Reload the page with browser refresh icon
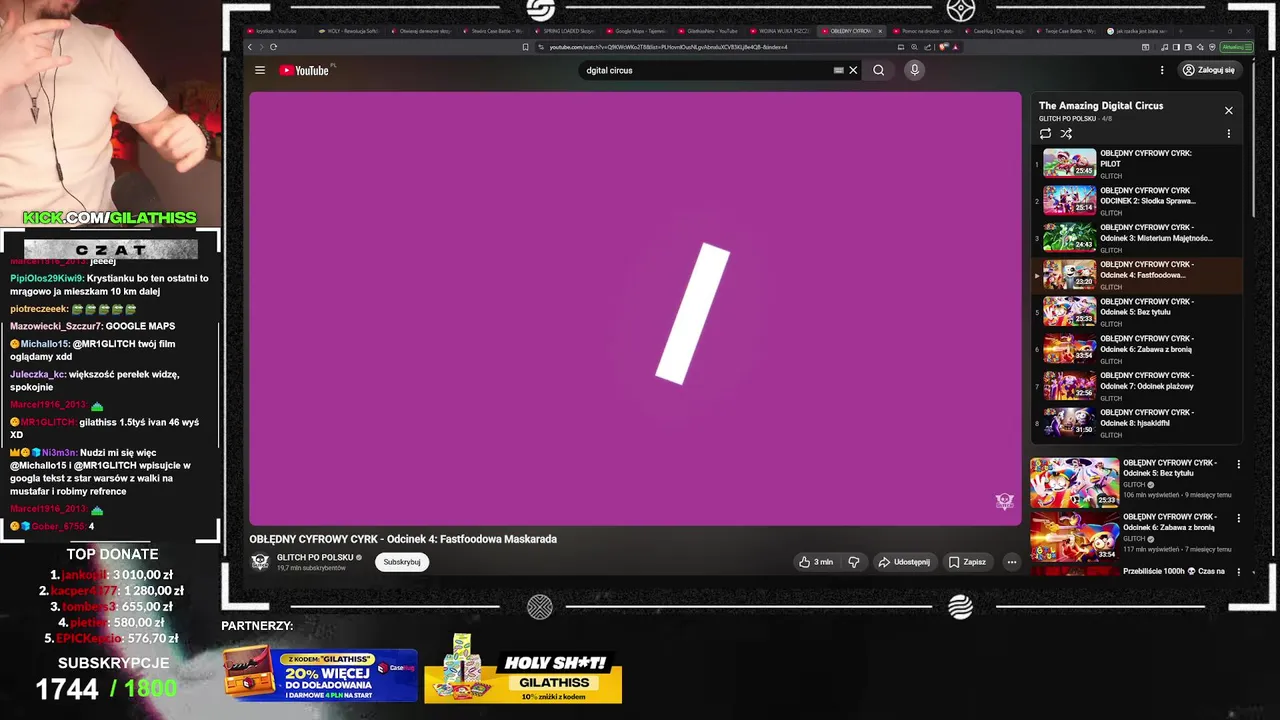The width and height of the screenshot is (1280, 720). tap(273, 47)
